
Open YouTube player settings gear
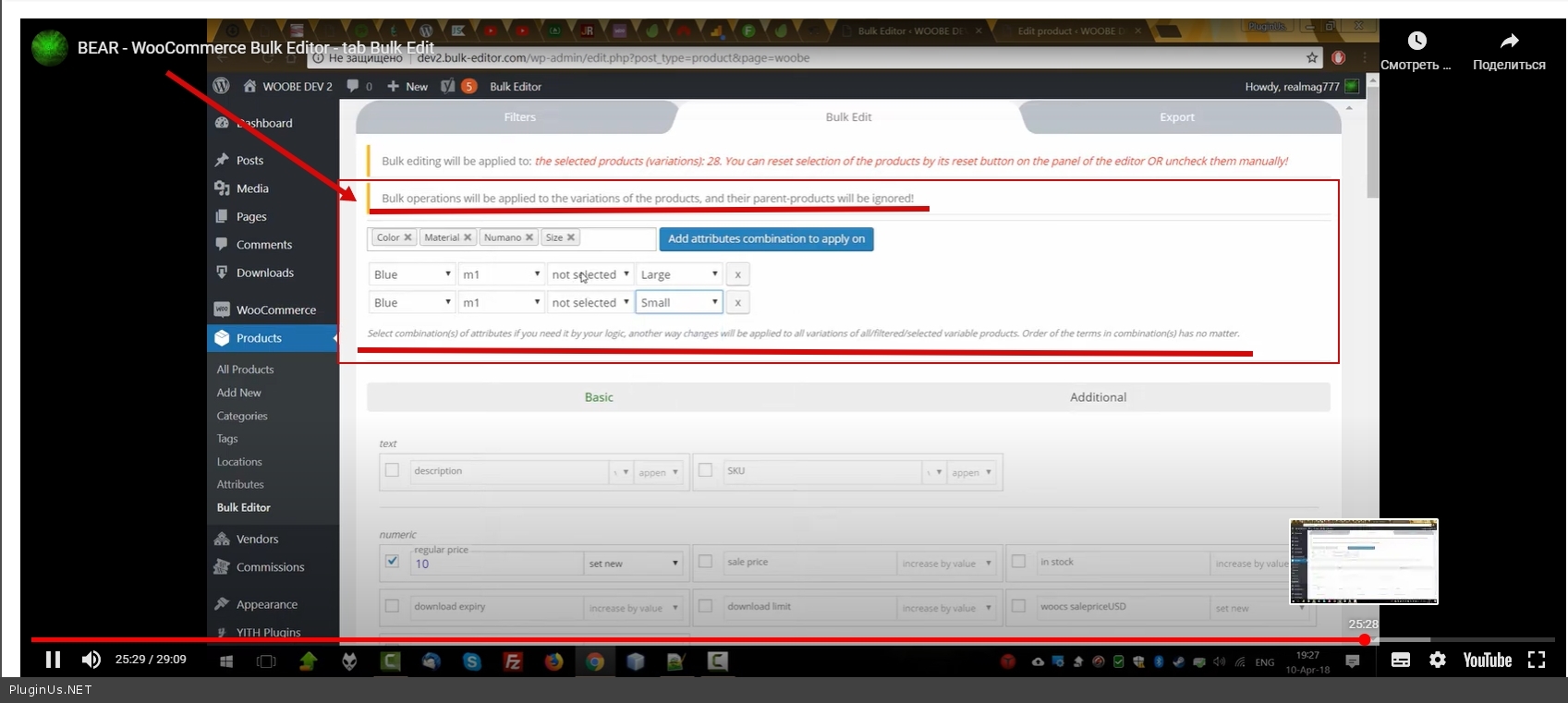[1438, 660]
